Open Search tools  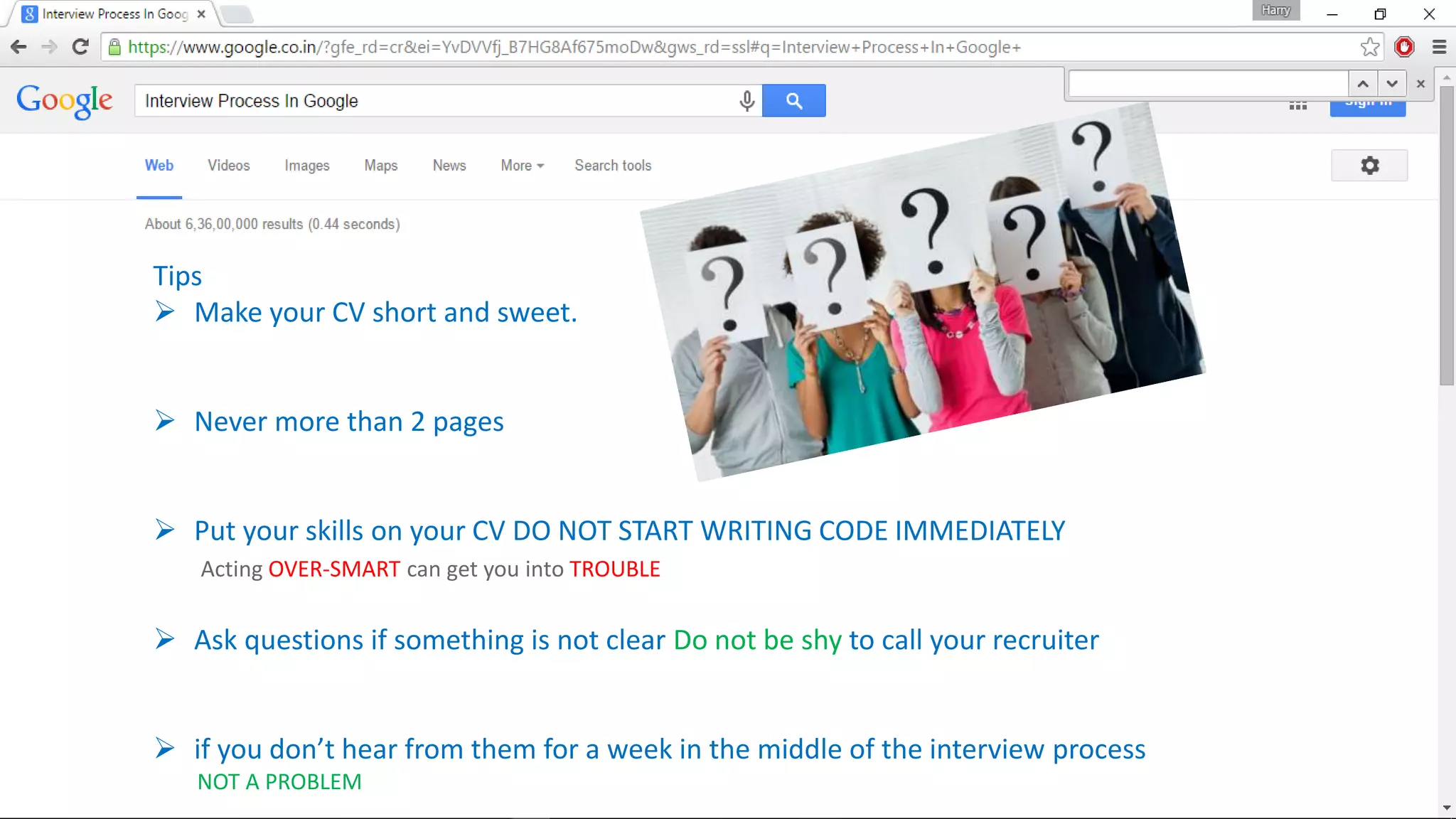[x=613, y=166]
